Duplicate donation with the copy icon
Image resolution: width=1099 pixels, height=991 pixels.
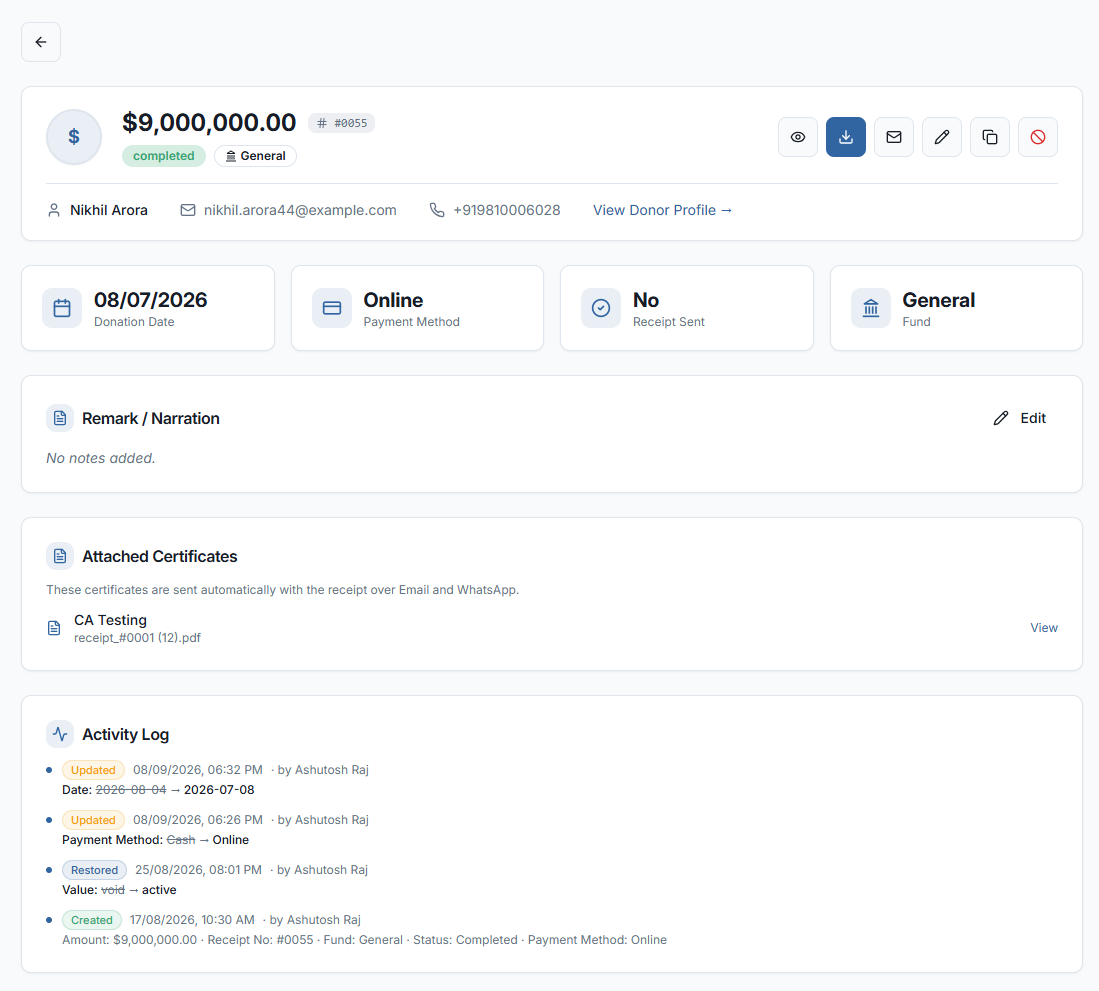[x=990, y=137]
